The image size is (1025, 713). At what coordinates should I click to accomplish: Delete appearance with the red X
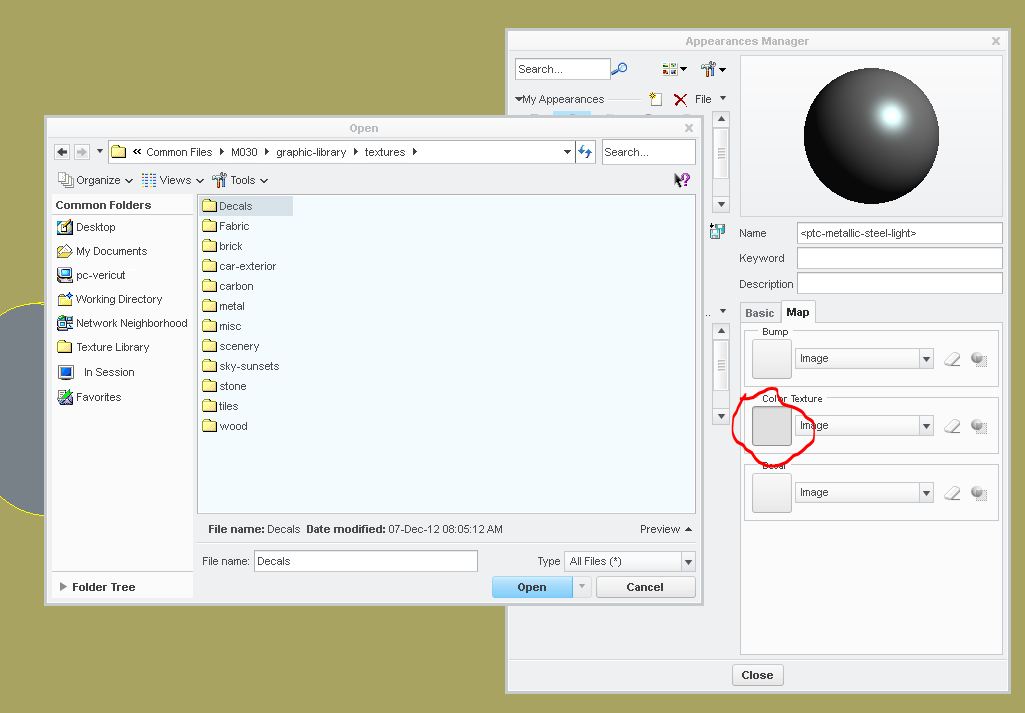coord(681,99)
